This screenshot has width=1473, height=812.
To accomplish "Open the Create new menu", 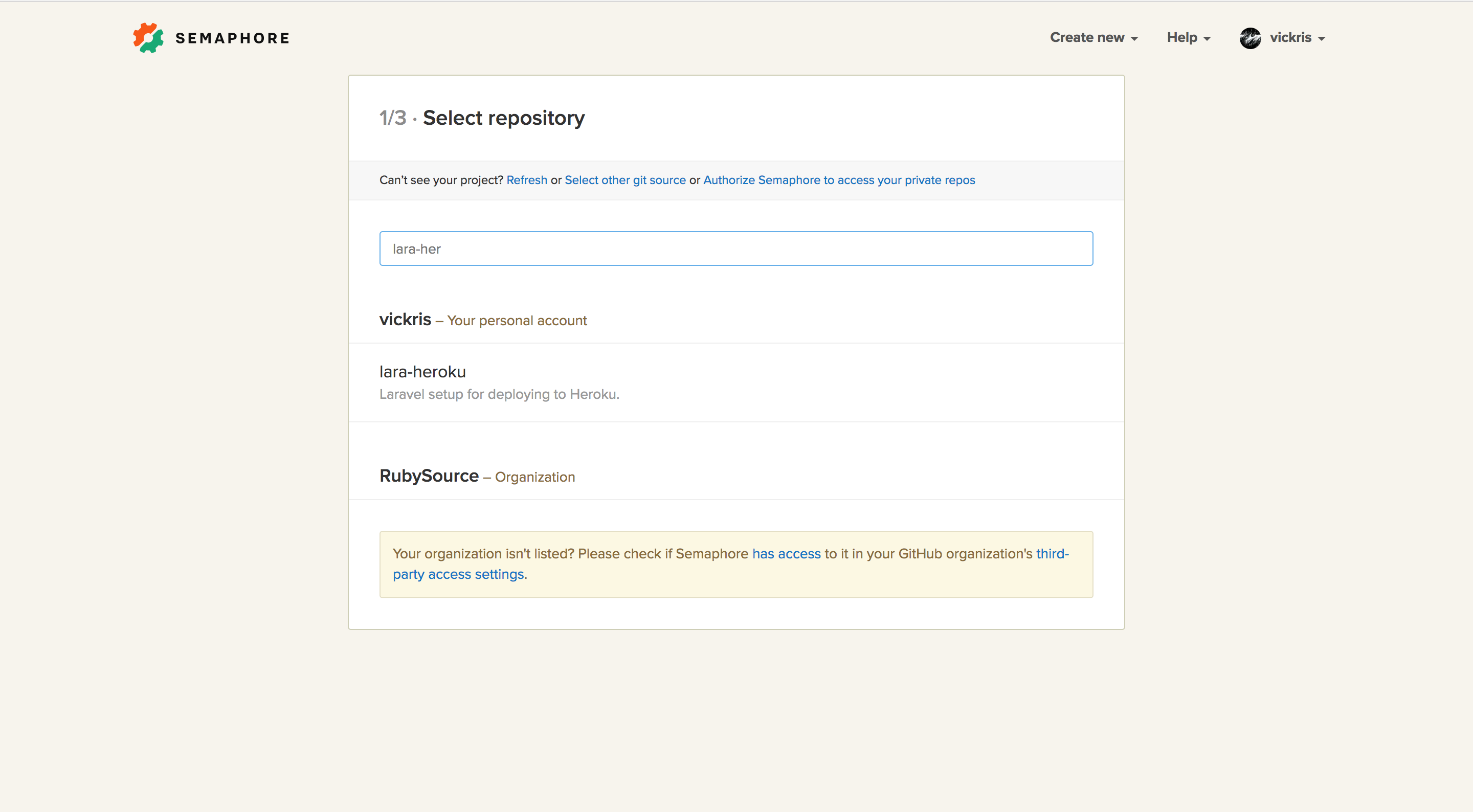I will point(1086,38).
